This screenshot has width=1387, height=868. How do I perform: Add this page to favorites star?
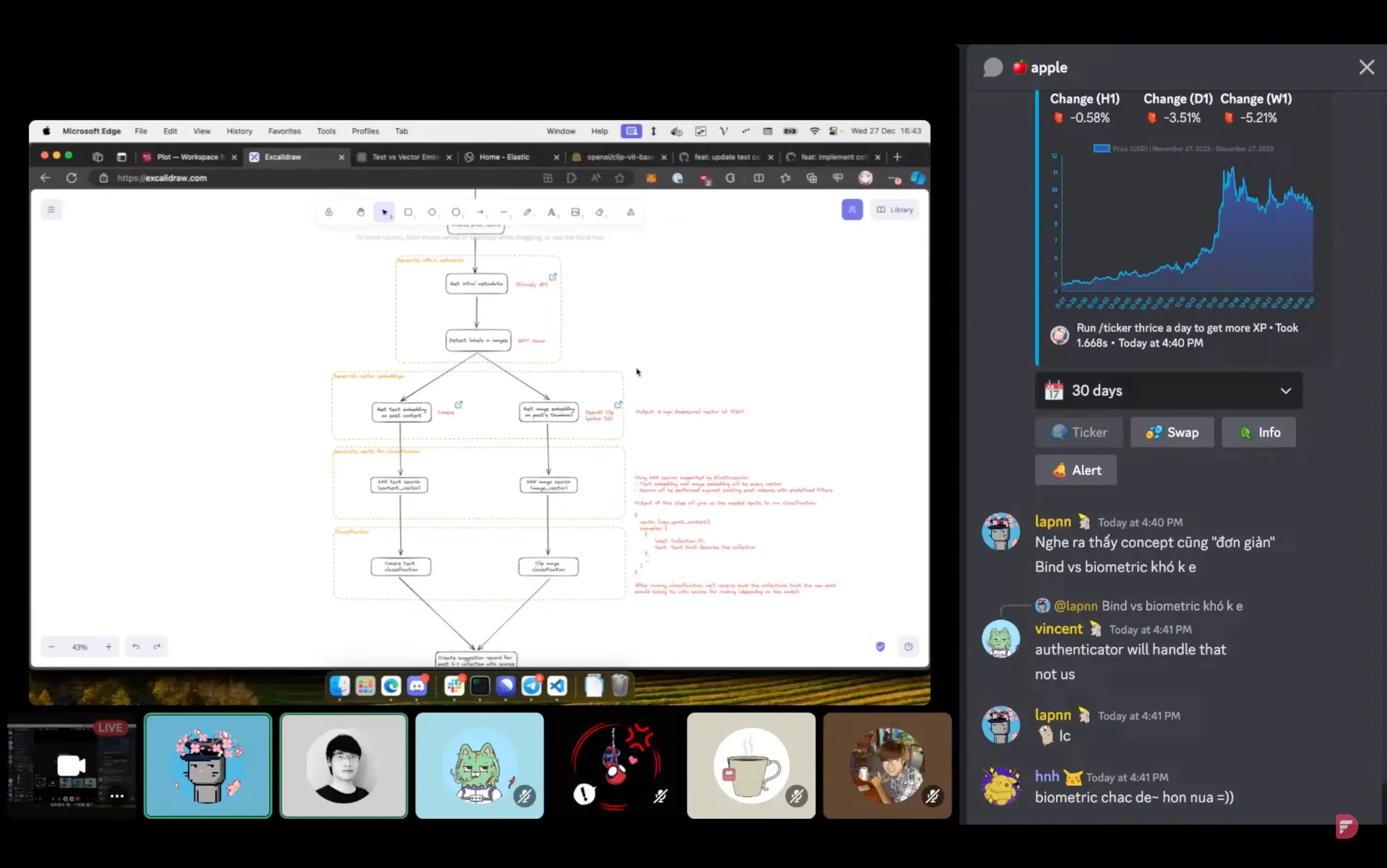[619, 178]
